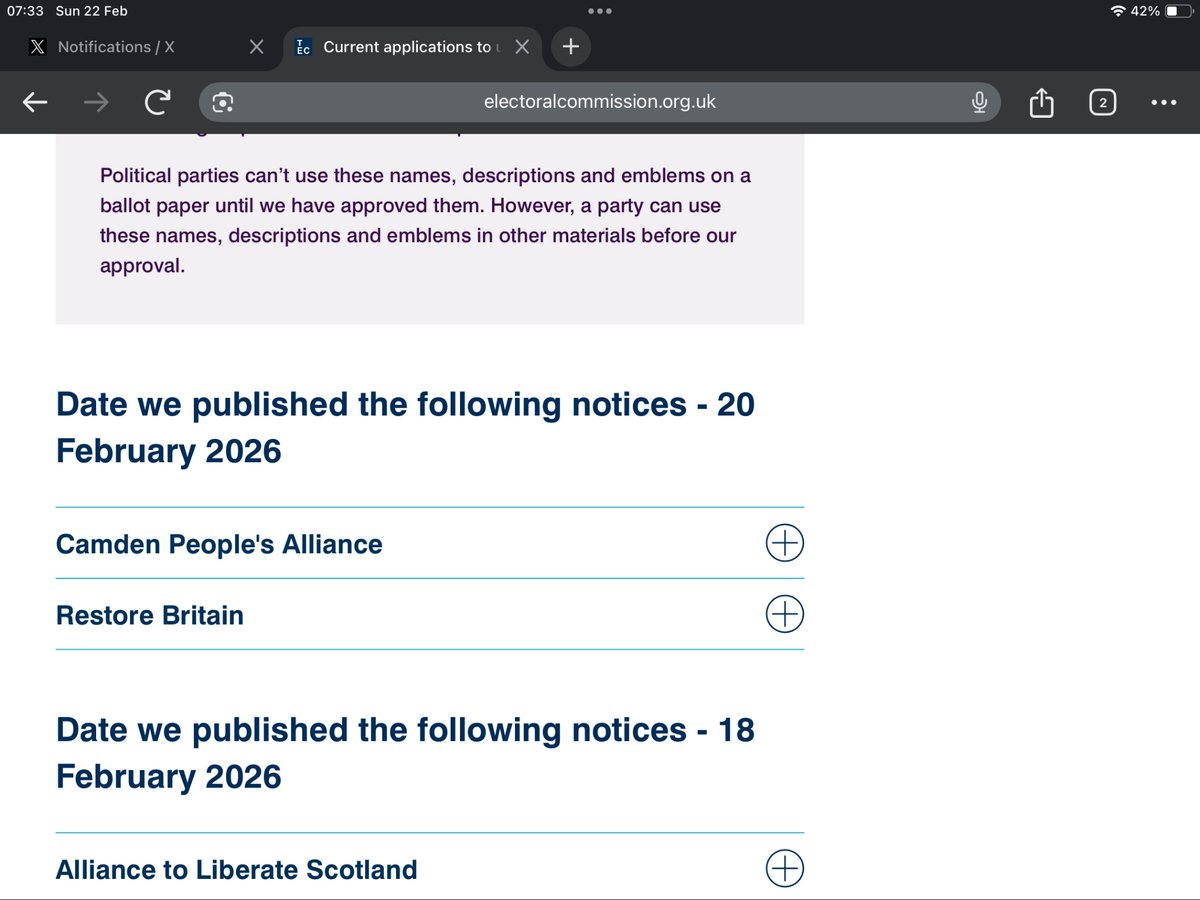1200x900 pixels.
Task: Close the Notifications / X tab
Action: 256,47
